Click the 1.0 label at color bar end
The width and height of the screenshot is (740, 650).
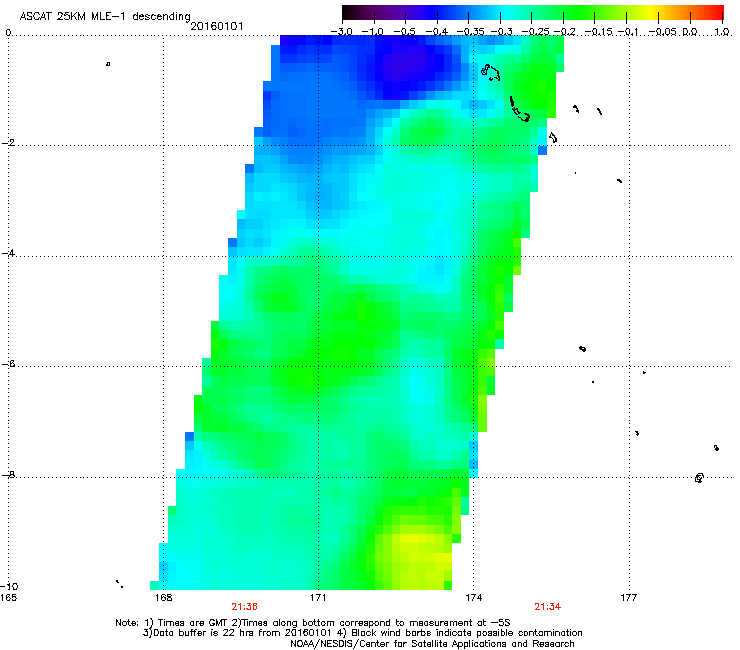pos(722,32)
